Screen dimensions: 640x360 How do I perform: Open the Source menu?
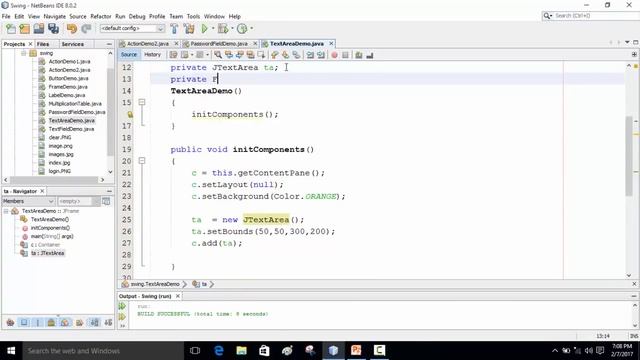(78, 16)
